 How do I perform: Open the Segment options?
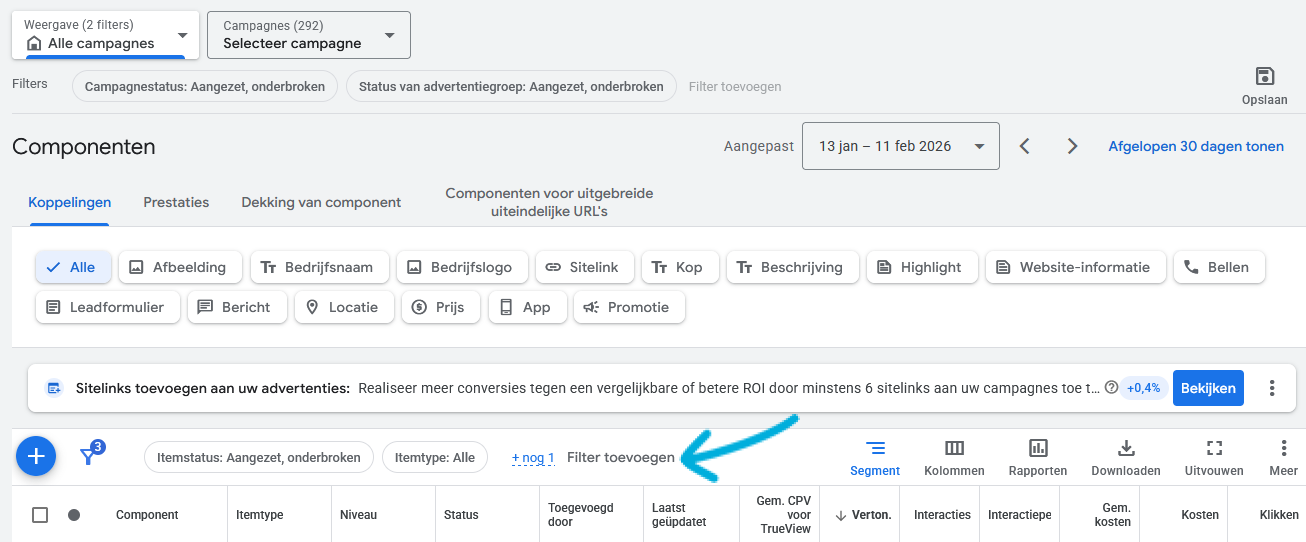pos(875,458)
